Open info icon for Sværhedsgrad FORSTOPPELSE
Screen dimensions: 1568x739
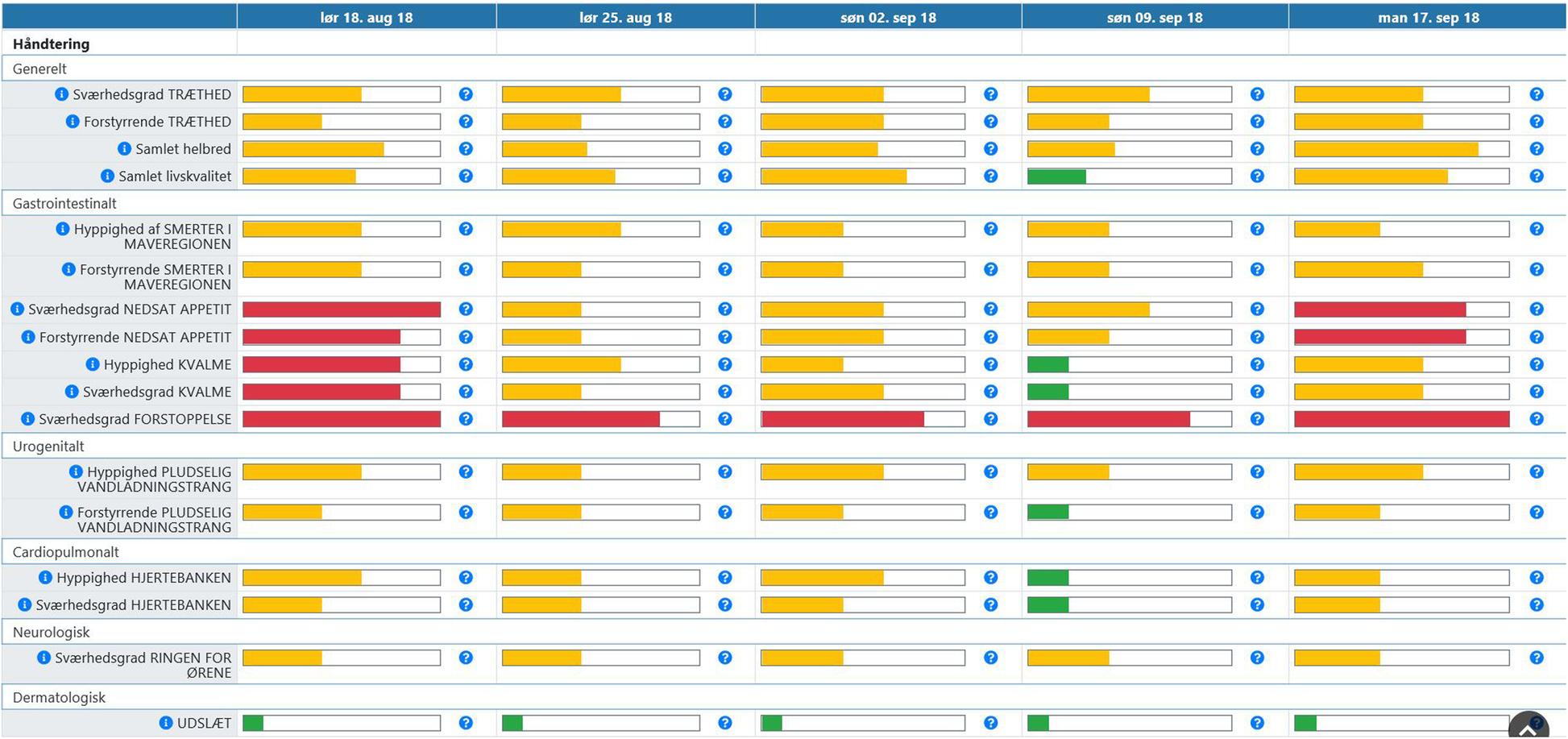(27, 419)
